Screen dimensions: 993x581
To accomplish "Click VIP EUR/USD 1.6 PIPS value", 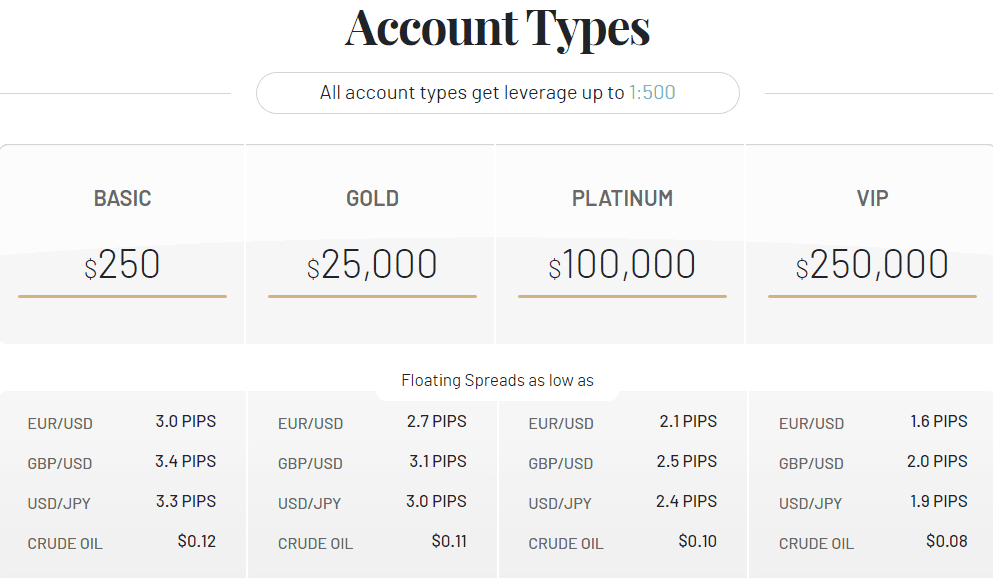I will click(x=939, y=421).
